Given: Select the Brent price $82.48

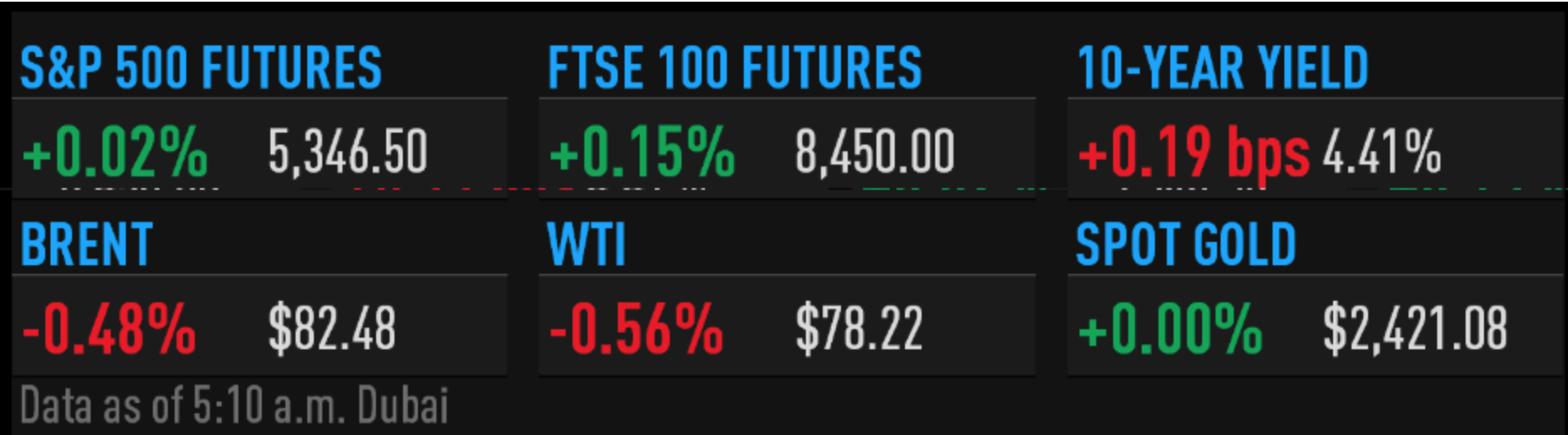Looking at the screenshot, I should [332, 328].
